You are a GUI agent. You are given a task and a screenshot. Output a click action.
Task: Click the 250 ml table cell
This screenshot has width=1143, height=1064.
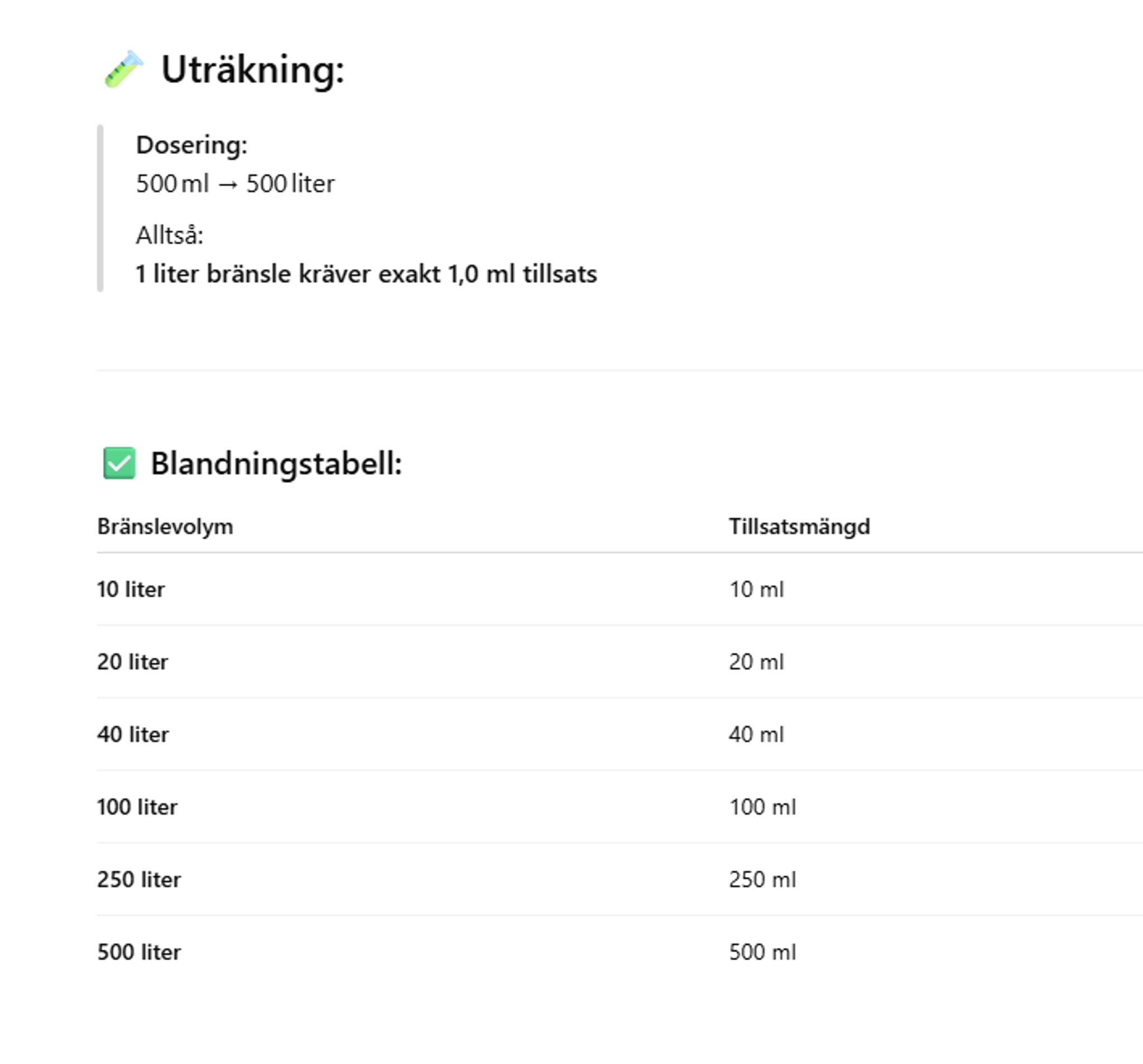click(762, 879)
